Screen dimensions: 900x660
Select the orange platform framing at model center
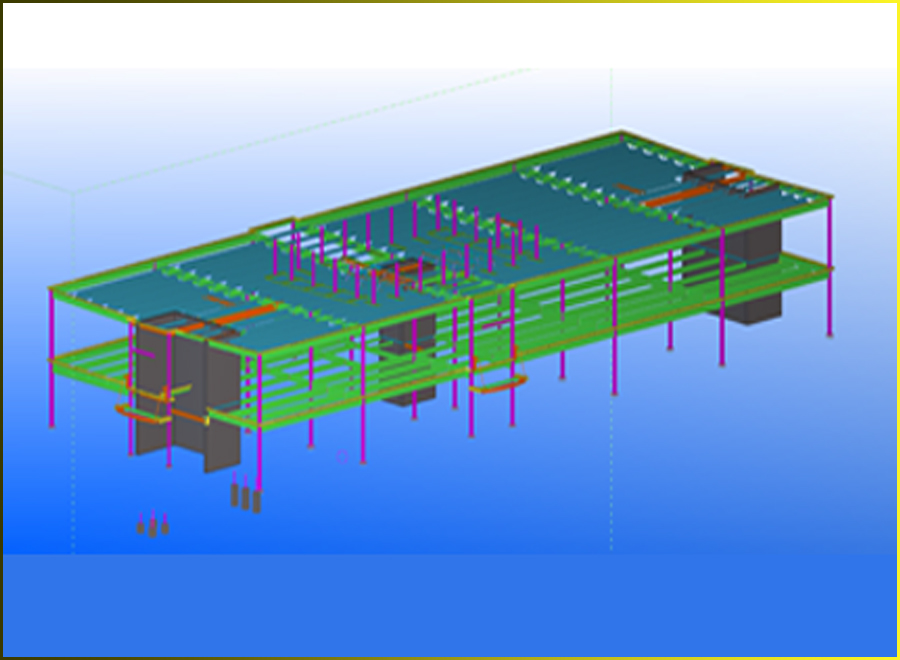tap(405, 270)
